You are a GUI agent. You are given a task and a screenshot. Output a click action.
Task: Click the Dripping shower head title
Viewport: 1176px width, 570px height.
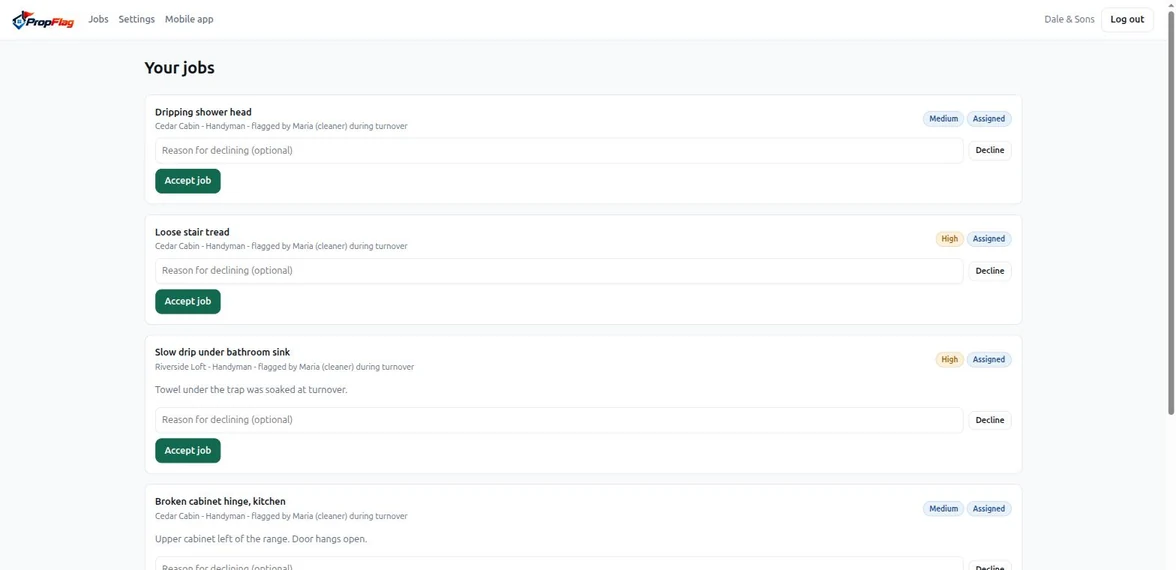coord(203,112)
